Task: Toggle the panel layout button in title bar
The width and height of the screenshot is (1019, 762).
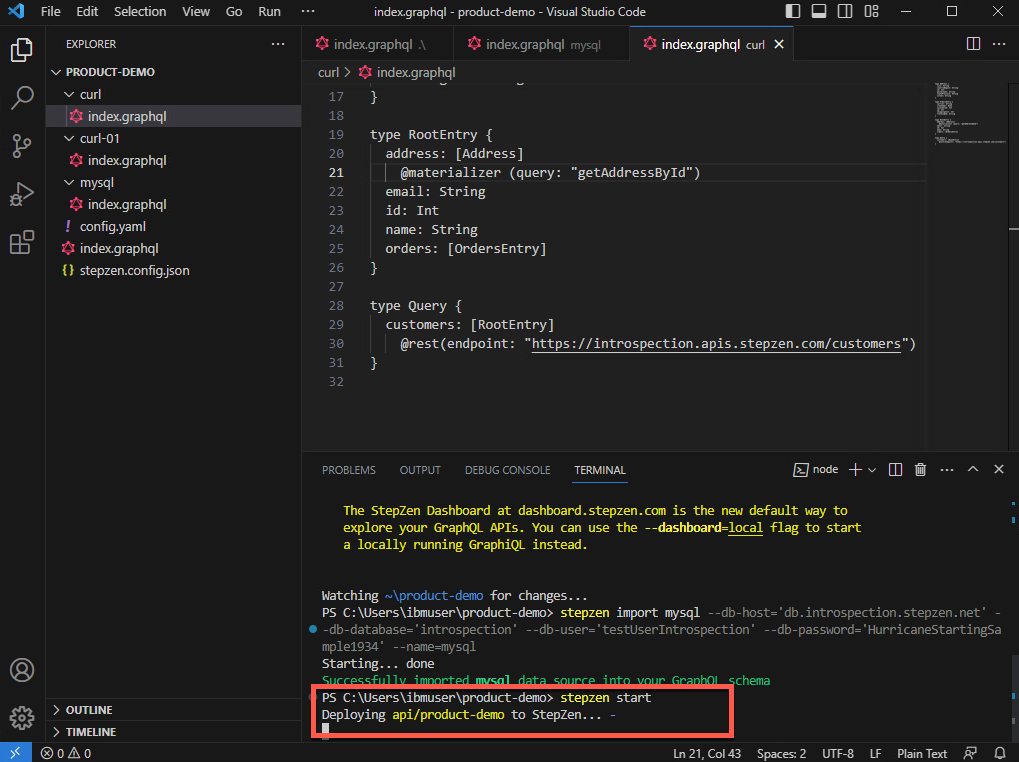Action: click(x=818, y=12)
